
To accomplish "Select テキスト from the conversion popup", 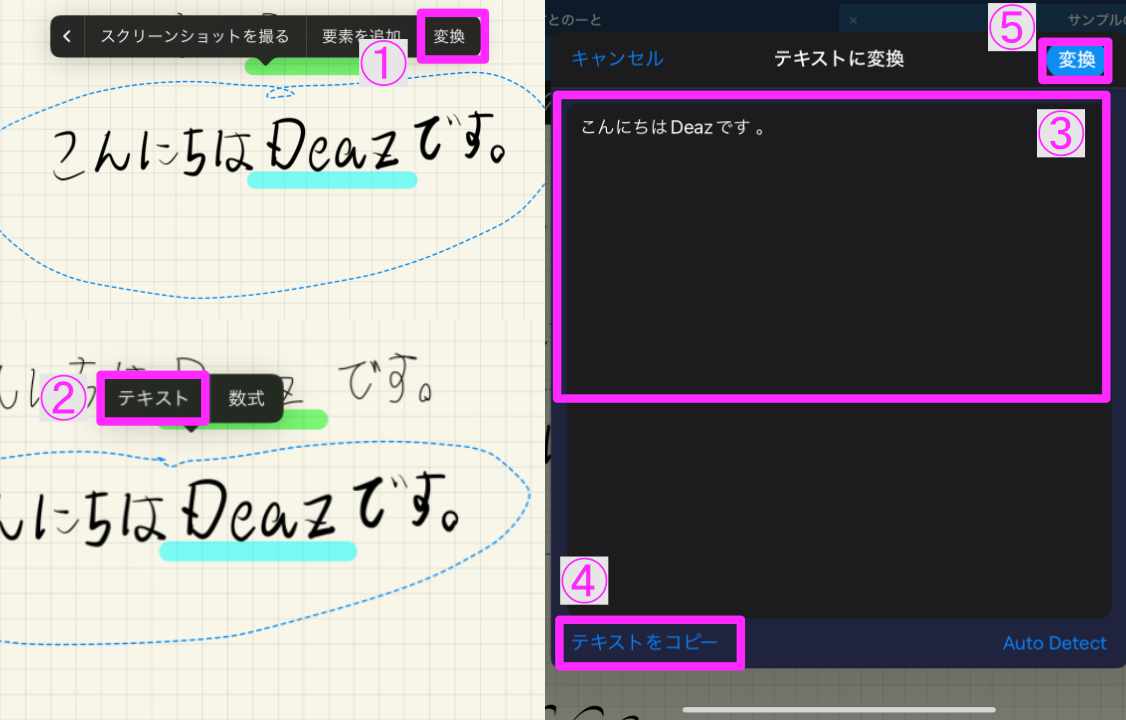I will pyautogui.click(x=152, y=397).
